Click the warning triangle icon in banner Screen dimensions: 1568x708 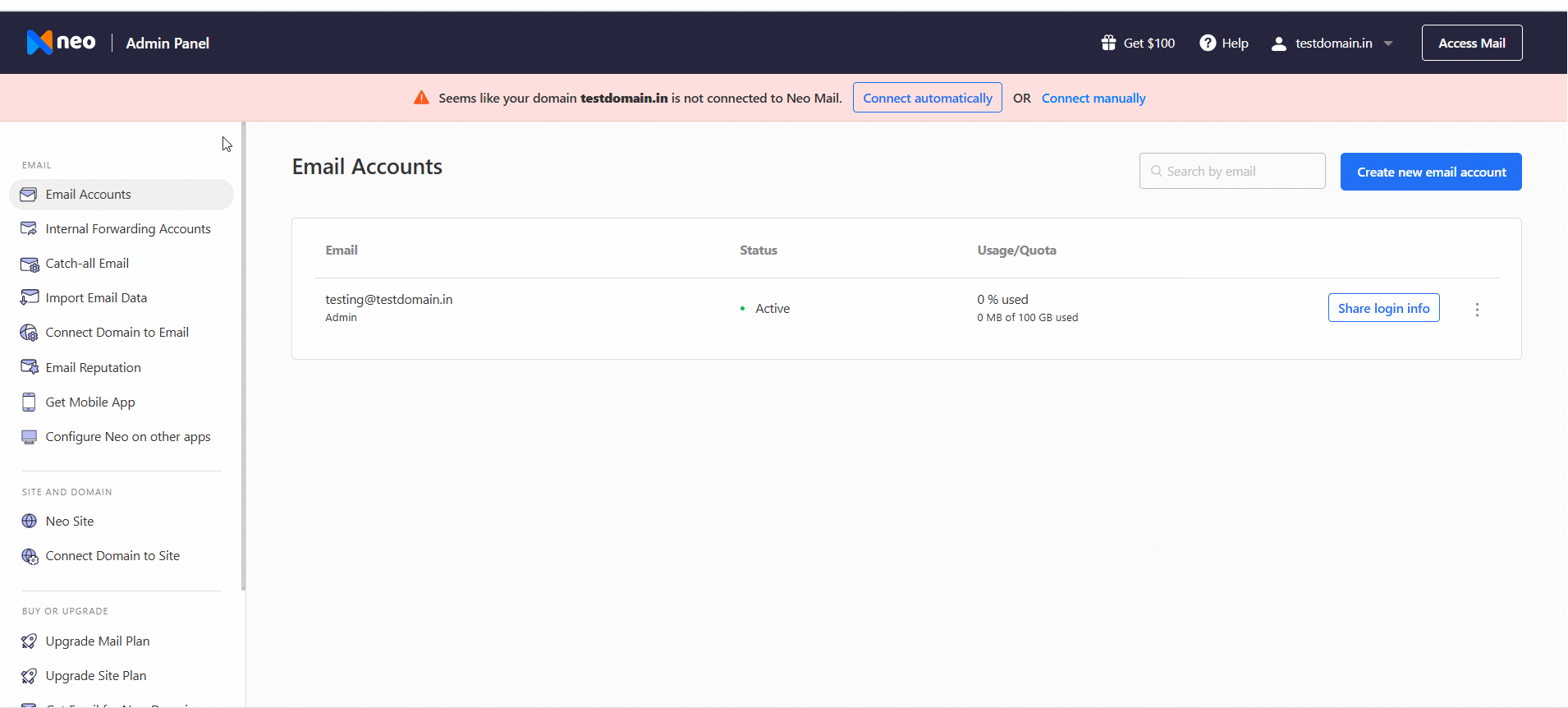(421, 98)
